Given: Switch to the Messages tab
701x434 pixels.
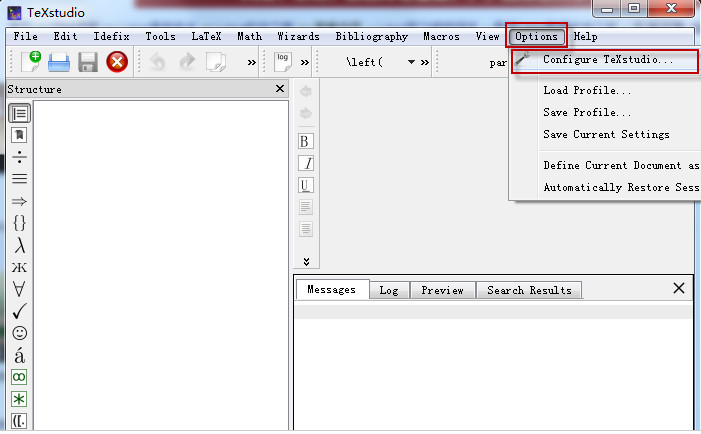Looking at the screenshot, I should pos(332,290).
